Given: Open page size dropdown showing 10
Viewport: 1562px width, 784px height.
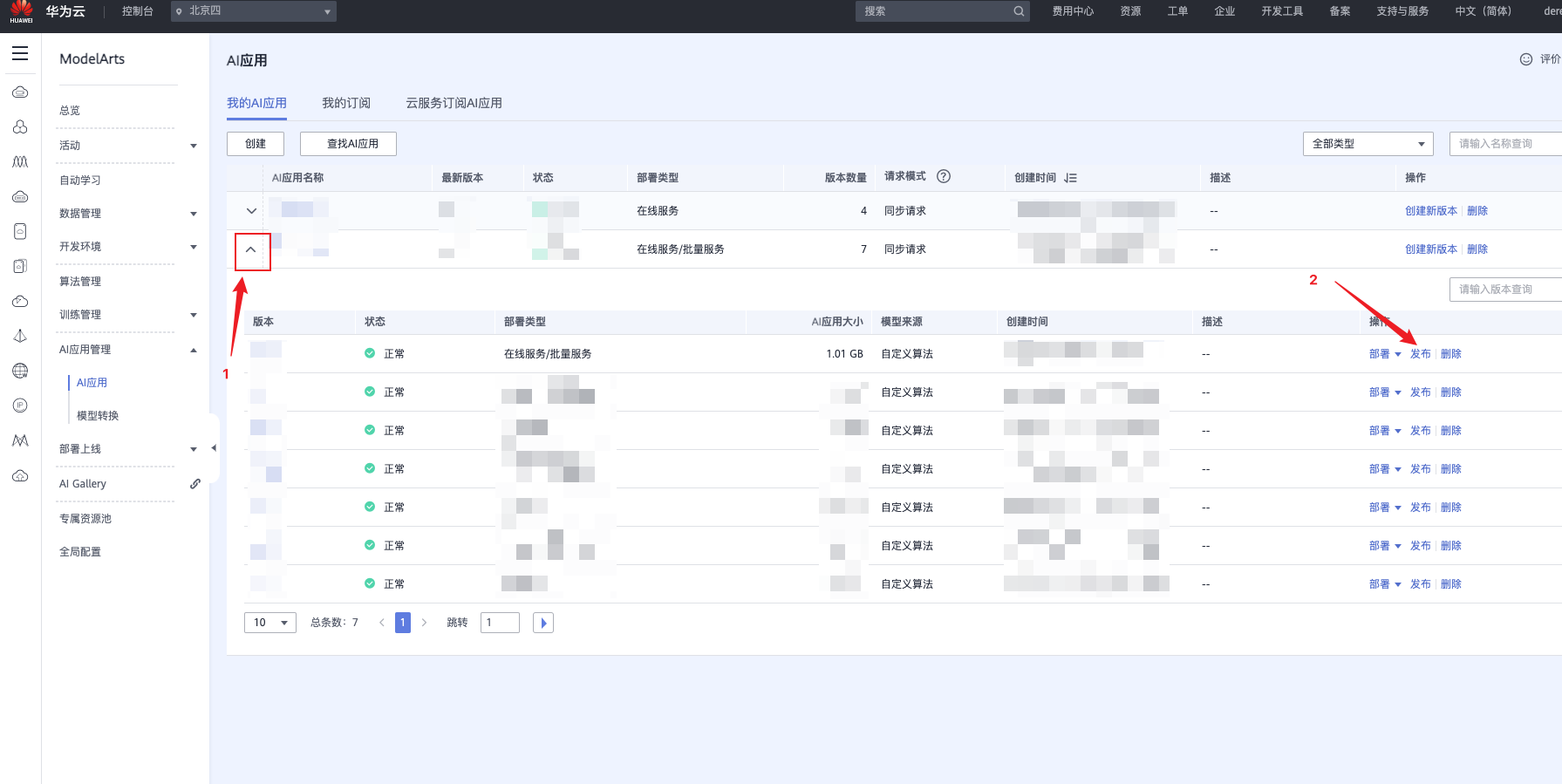Looking at the screenshot, I should tap(270, 623).
